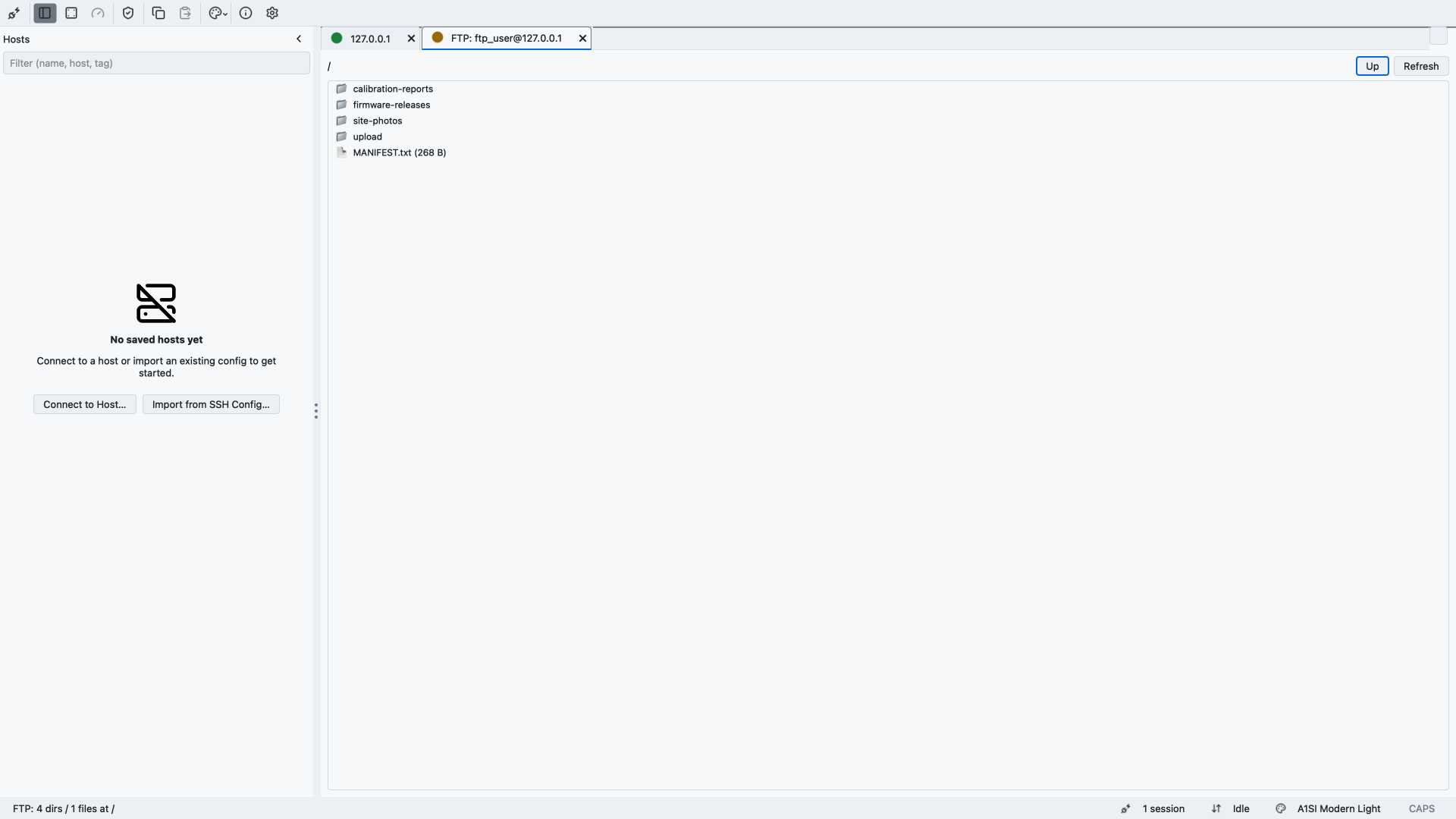Open settings gear icon

[x=272, y=13]
